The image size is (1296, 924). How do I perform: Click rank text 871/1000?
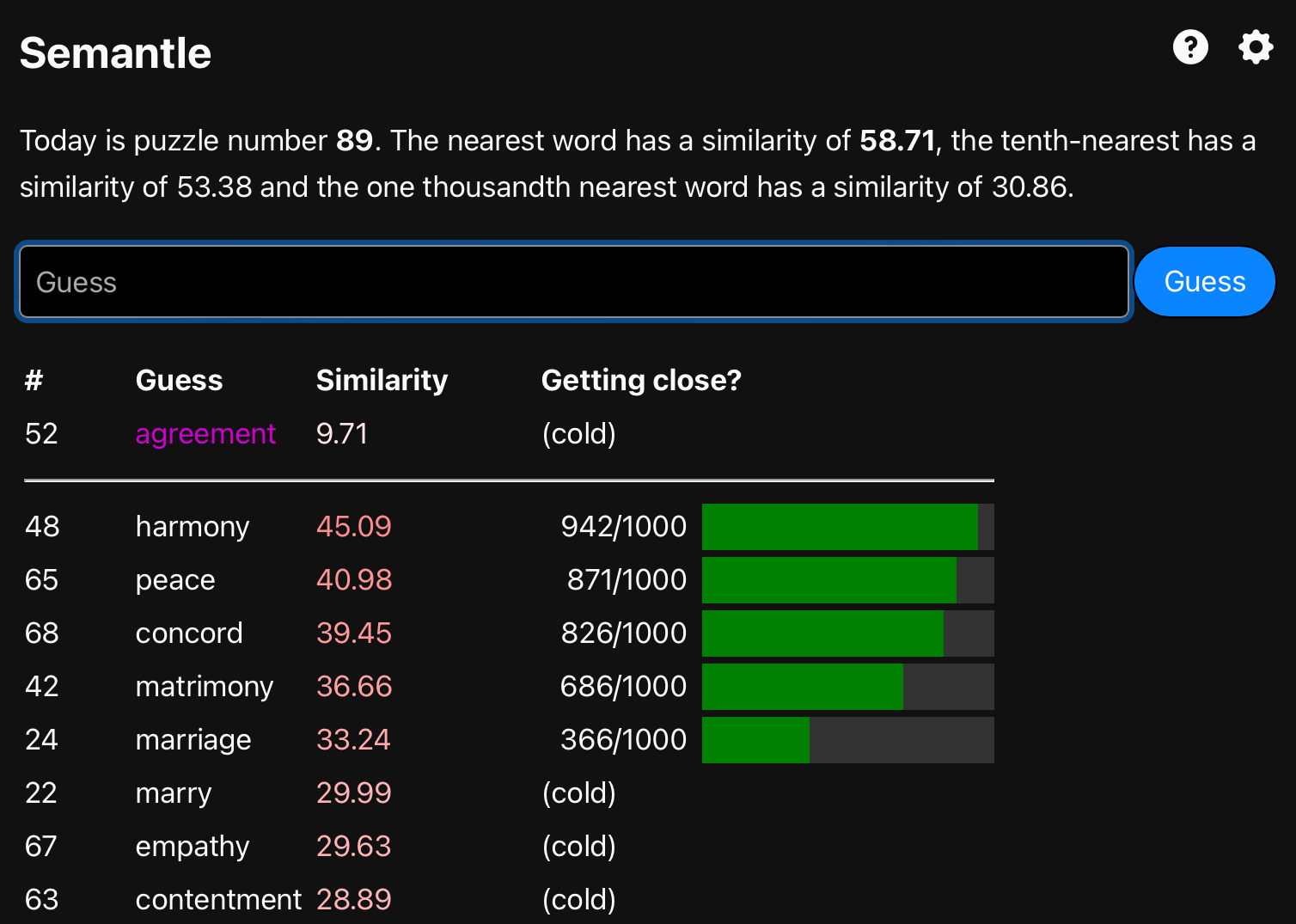pos(627,580)
